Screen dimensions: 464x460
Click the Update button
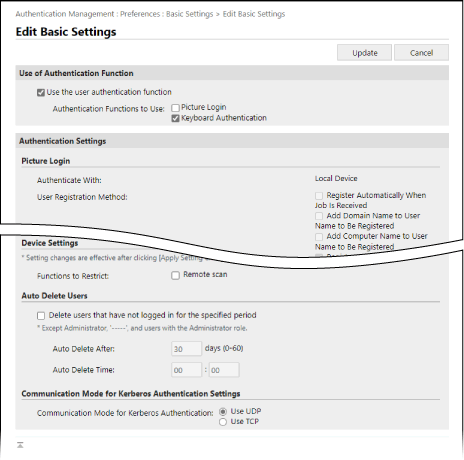click(x=364, y=53)
